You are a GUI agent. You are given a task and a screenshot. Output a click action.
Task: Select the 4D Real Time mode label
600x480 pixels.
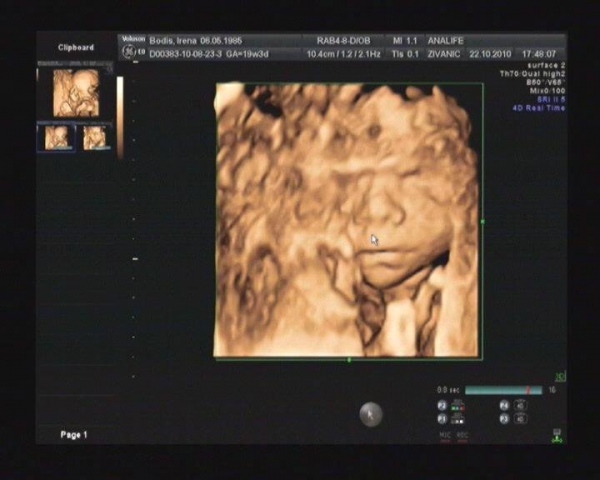540,108
